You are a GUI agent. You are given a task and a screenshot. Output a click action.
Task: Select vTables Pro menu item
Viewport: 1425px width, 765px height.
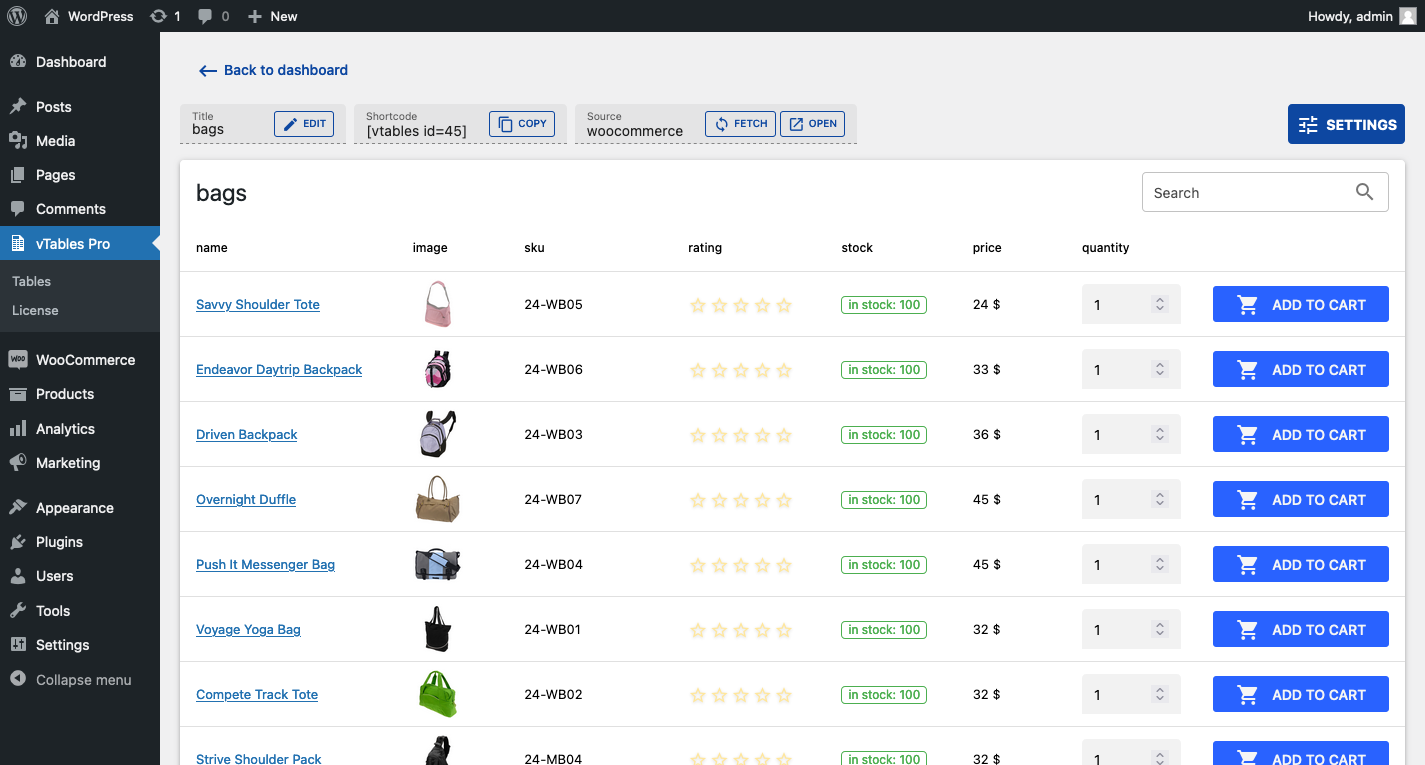coord(80,244)
